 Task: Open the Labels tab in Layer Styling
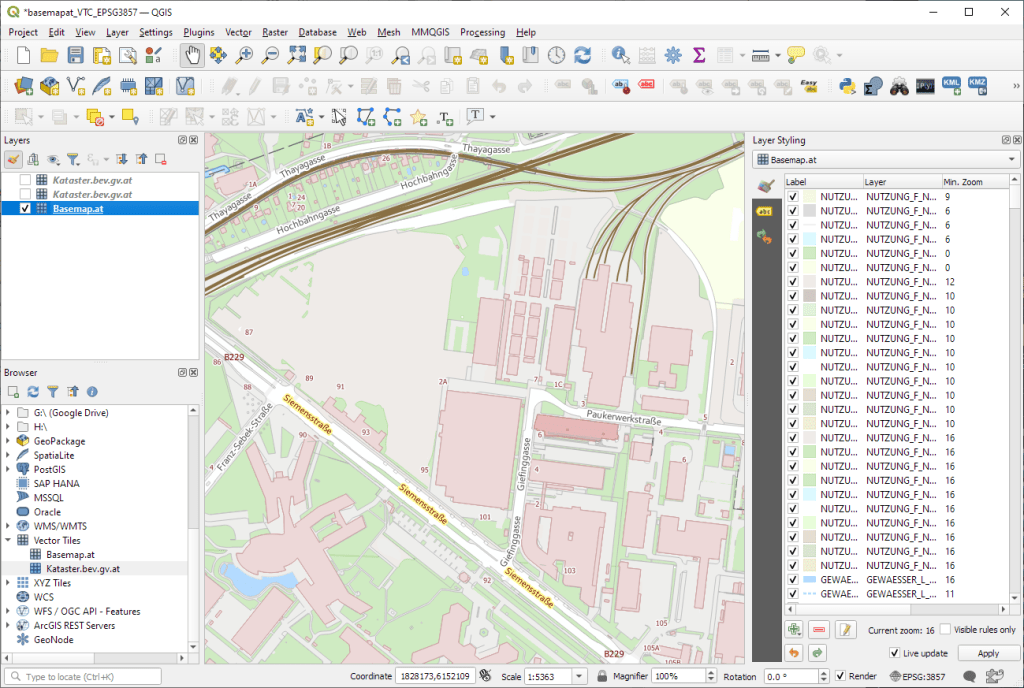(x=765, y=212)
